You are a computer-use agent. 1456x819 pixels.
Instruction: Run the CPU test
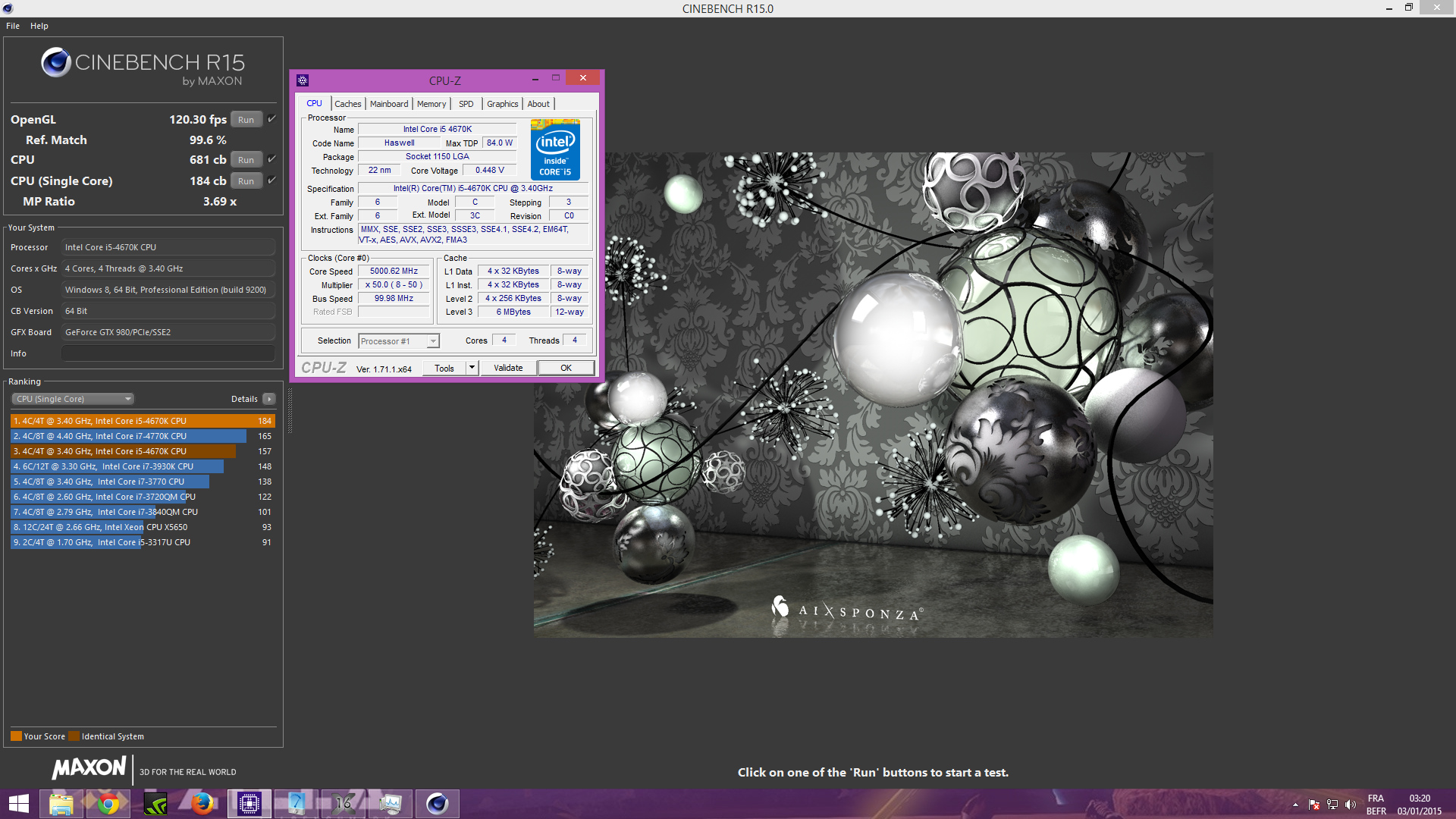[x=246, y=159]
